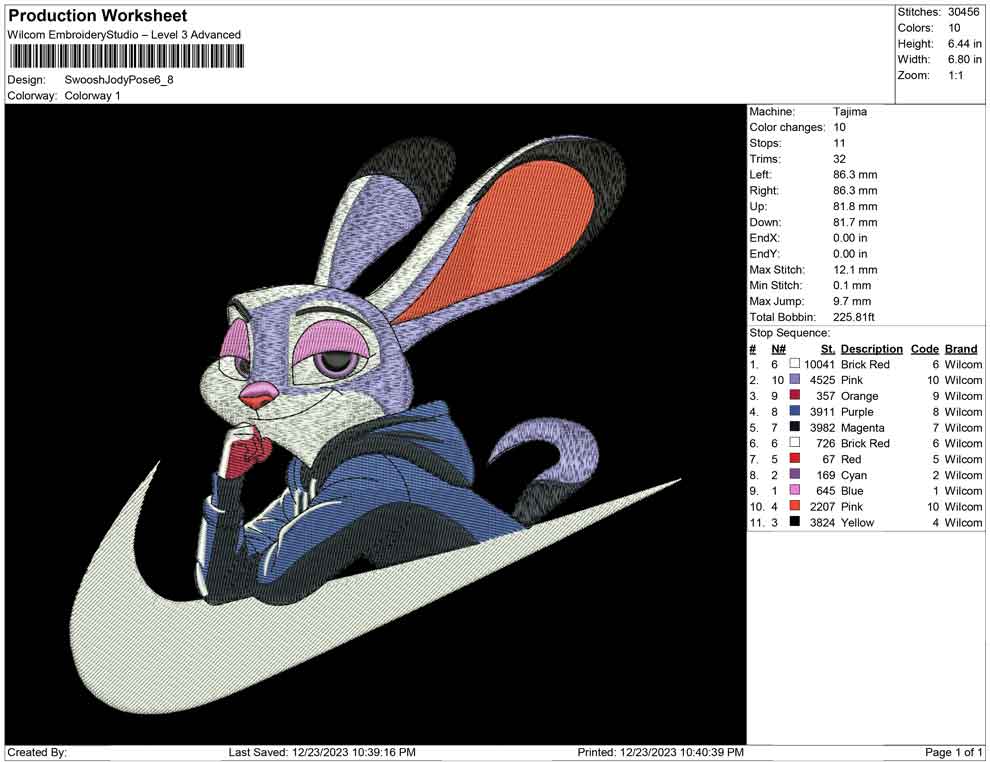Select the Min Stitch value '0.1 mm'
The width and height of the screenshot is (990, 762).
click(x=852, y=285)
